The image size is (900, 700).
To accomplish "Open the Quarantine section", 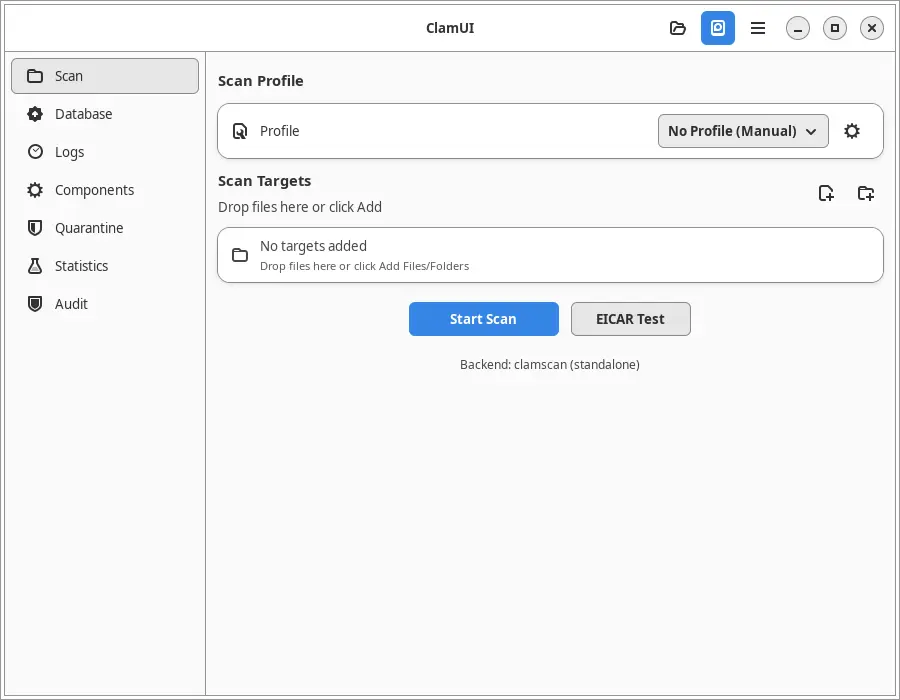I will pos(105,228).
